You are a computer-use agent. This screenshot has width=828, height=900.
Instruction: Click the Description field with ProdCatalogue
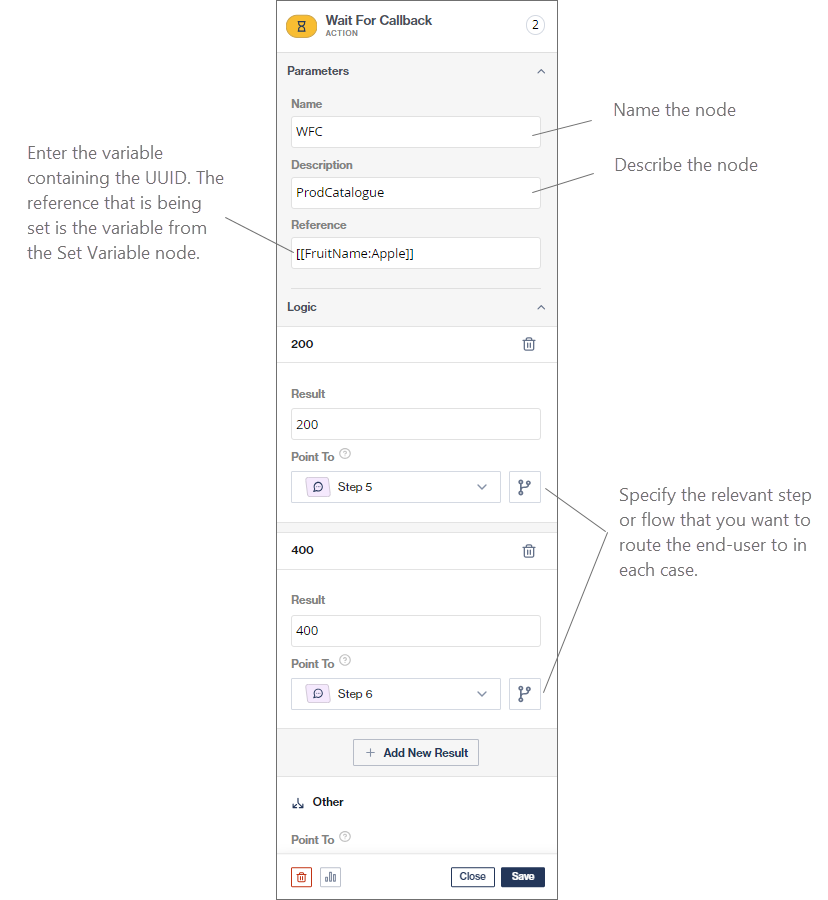[415, 192]
